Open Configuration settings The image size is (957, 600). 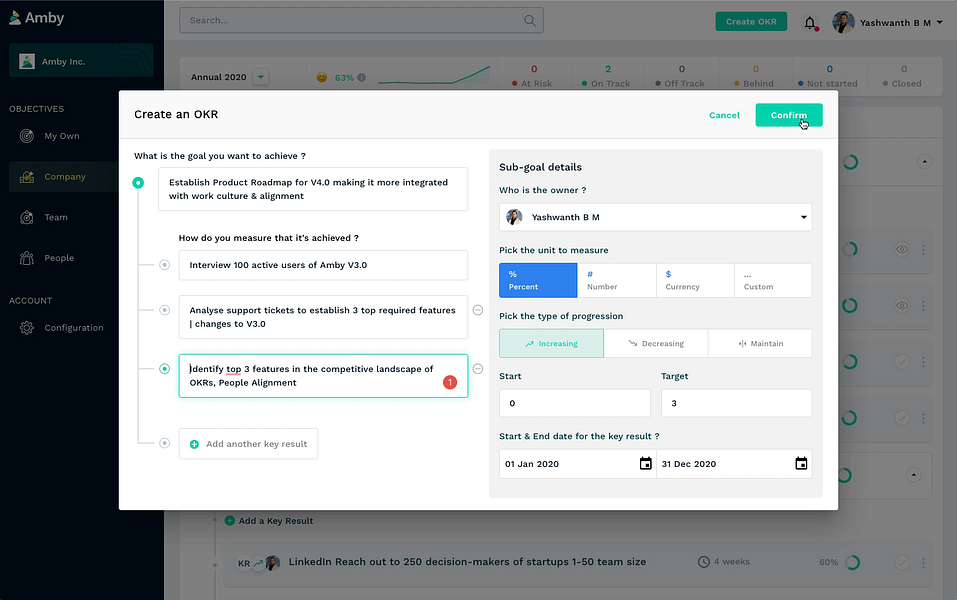73,328
